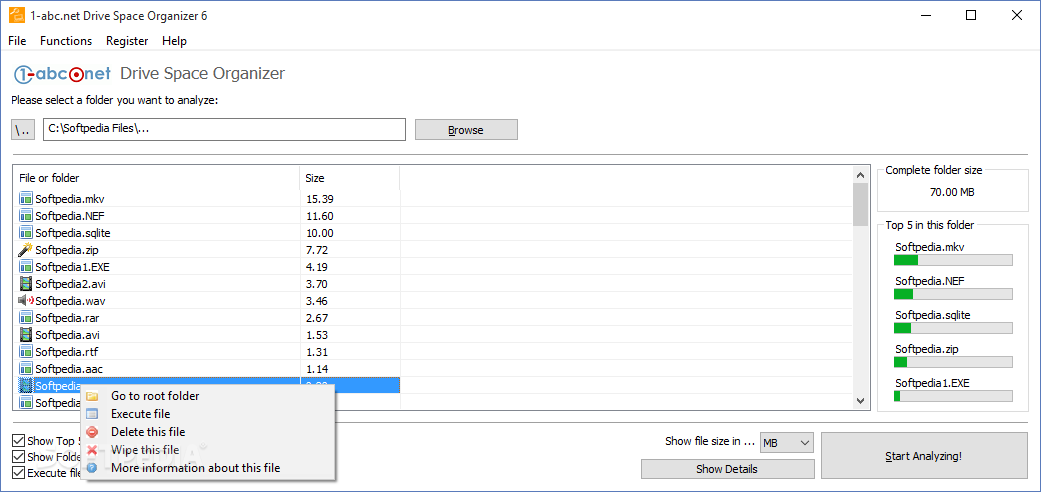The height and width of the screenshot is (492, 1041).
Task: Click the Softpedia.wav audio icon
Action: pyautogui.click(x=26, y=301)
